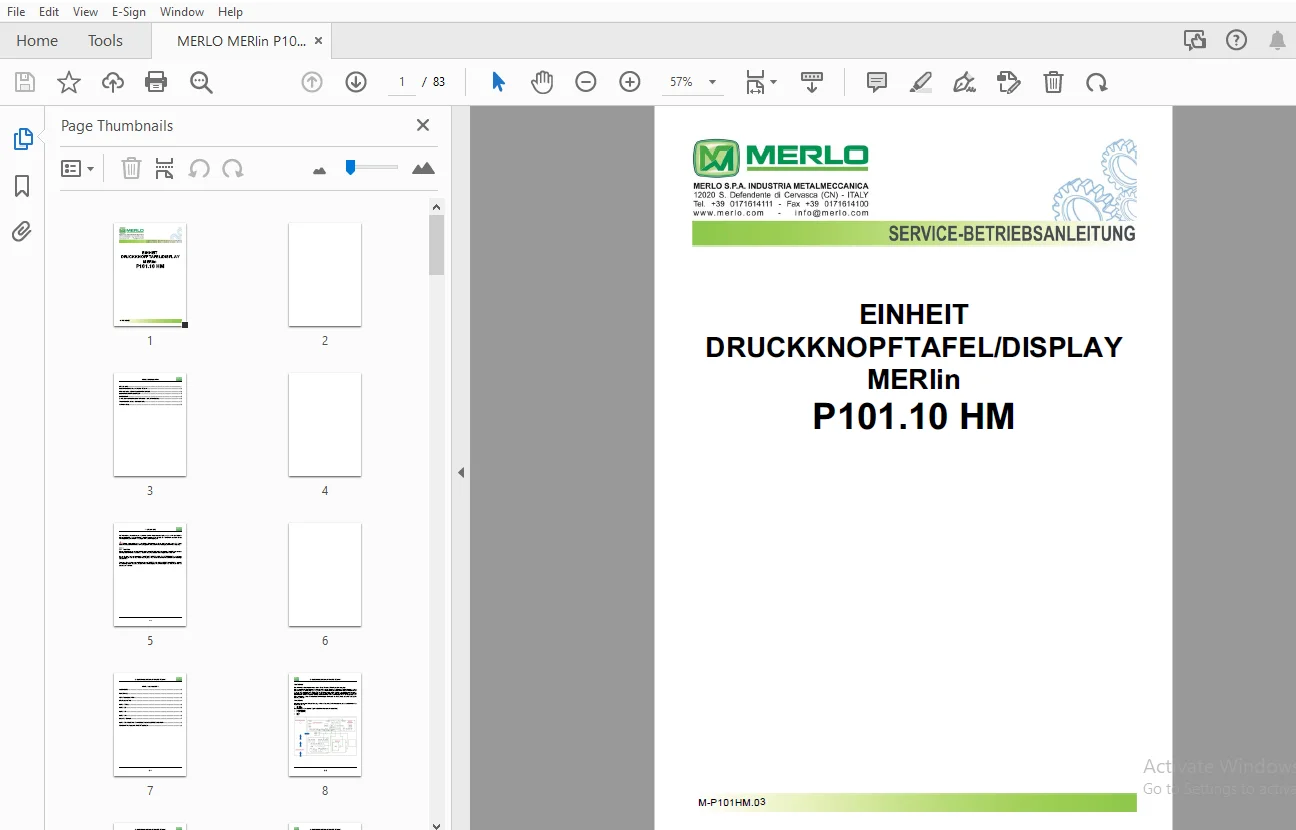The width and height of the screenshot is (1296, 830).
Task: Open the share screen chat icon
Action: pos(1195,40)
